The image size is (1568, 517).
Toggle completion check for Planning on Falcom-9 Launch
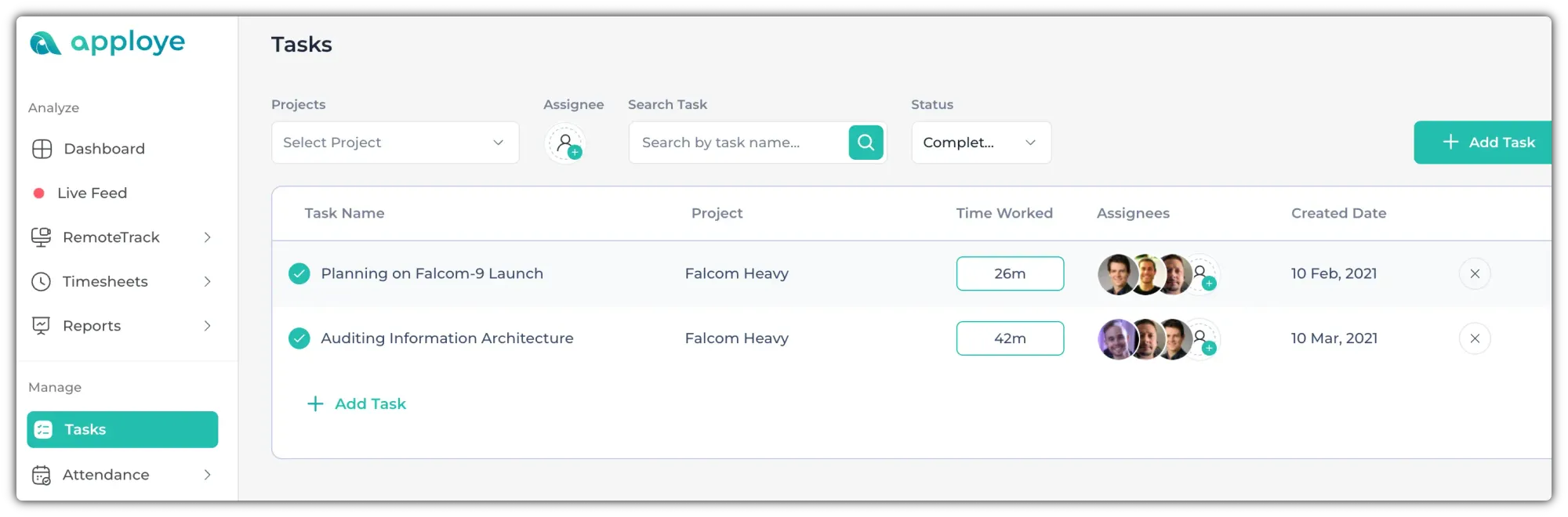299,274
